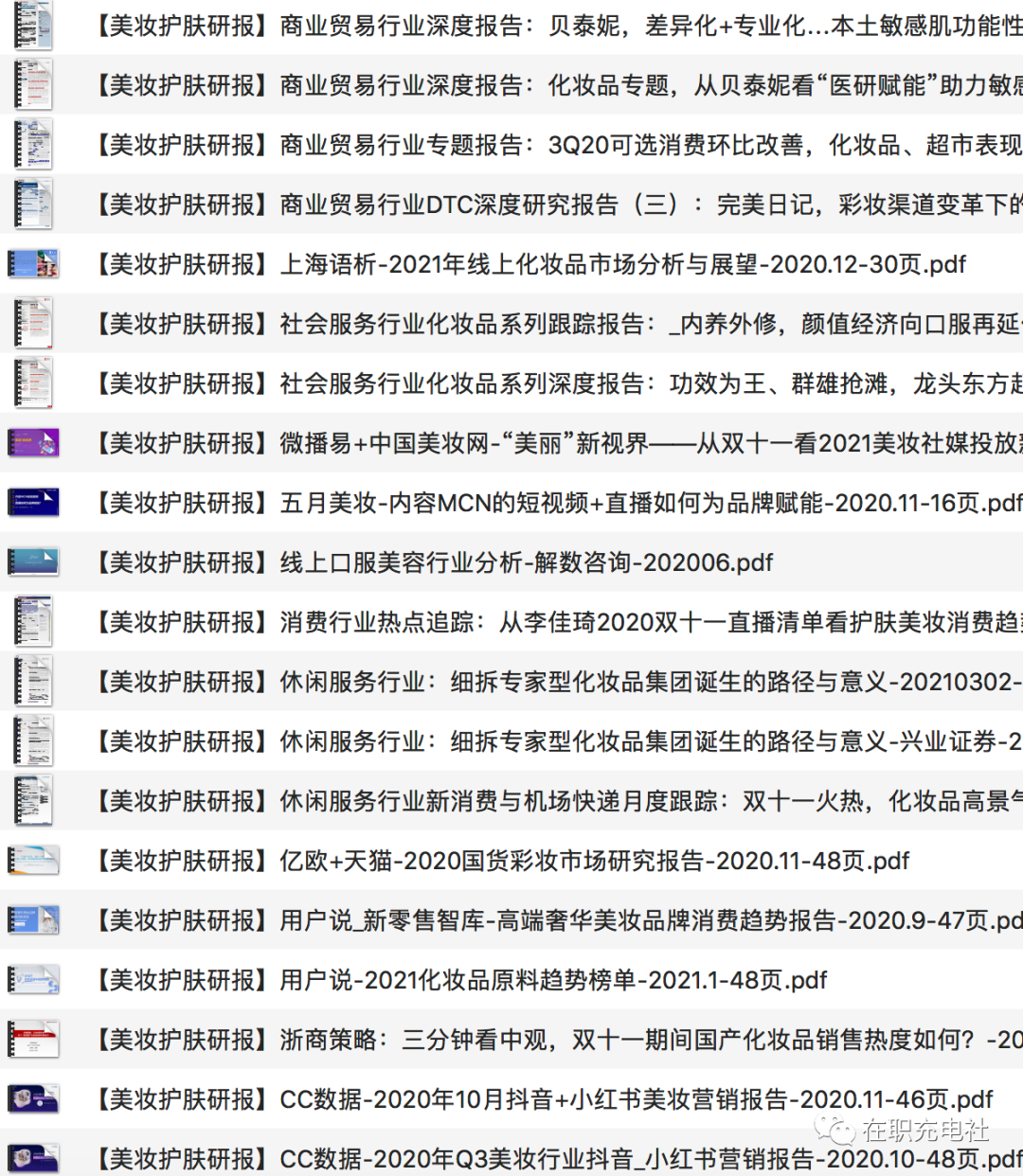Select the 功效为王、群雄抢滩 深度报告 file name
Image resolution: width=1023 pixels, height=1176 pixels.
pos(559,383)
